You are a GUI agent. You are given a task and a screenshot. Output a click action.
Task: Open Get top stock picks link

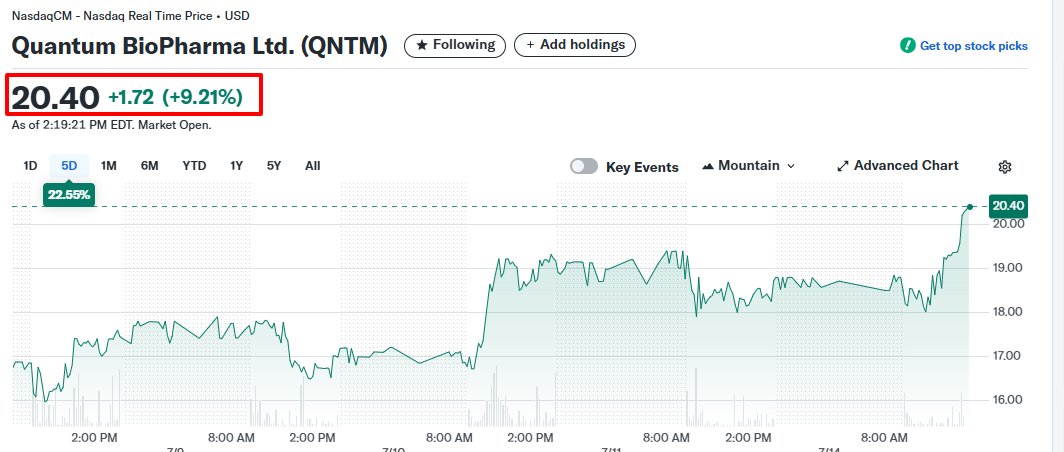(x=974, y=46)
